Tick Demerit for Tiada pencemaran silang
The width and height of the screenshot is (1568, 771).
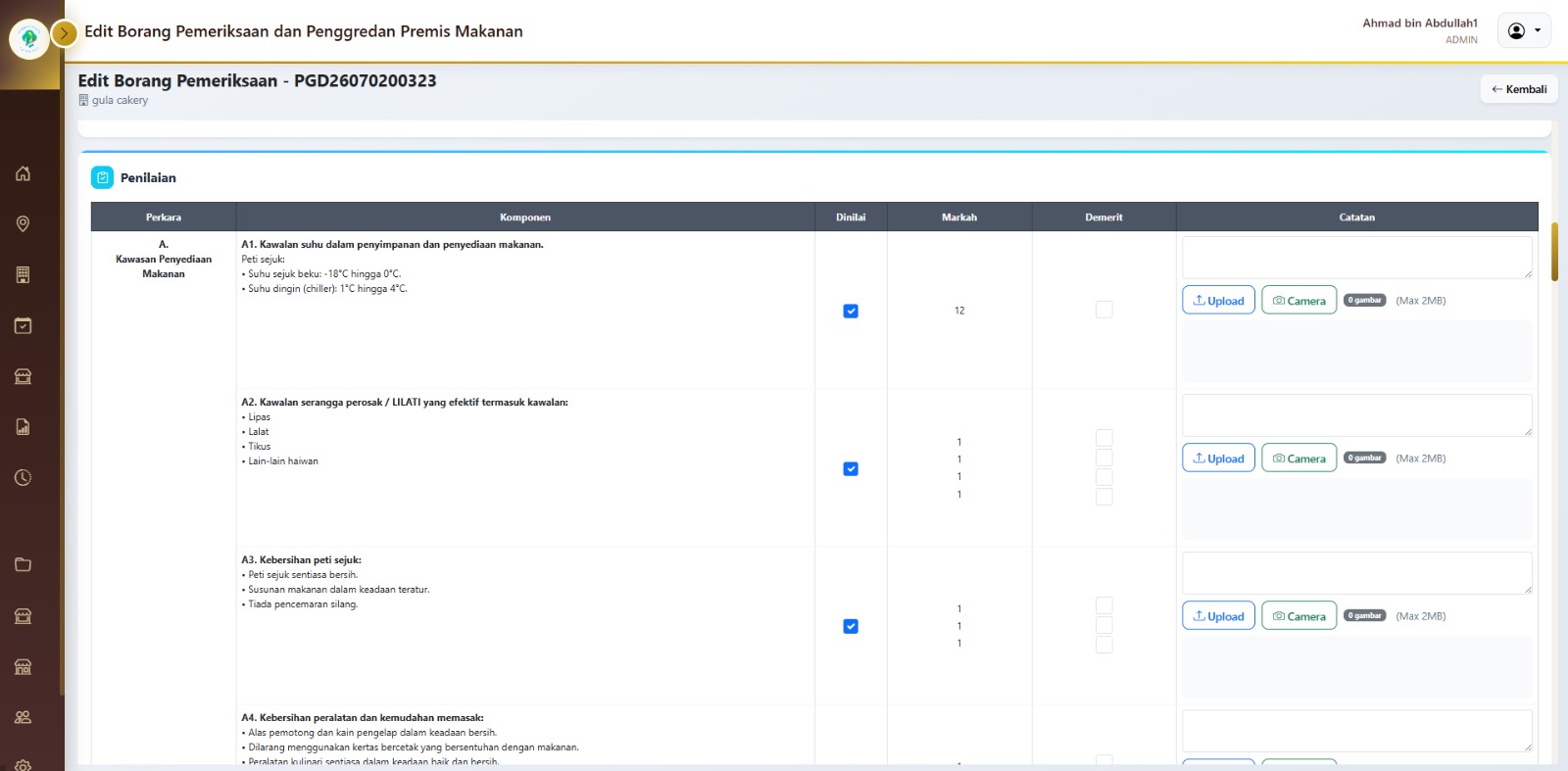pos(1103,645)
